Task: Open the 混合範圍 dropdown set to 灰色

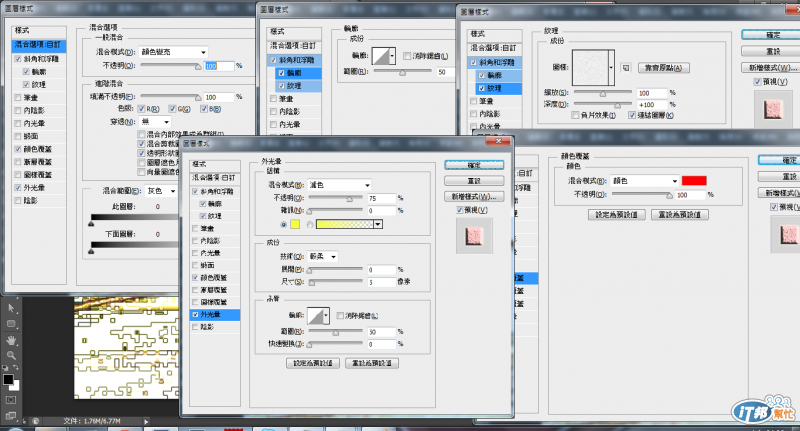Action: click(x=161, y=191)
